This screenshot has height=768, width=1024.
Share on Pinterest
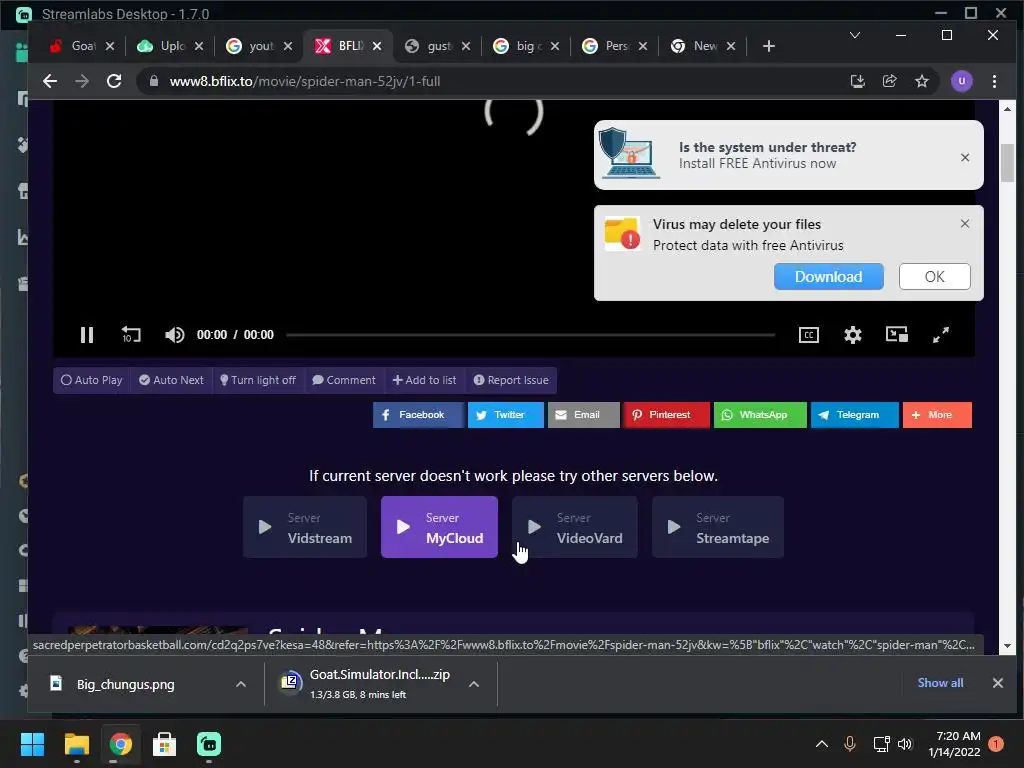click(666, 415)
